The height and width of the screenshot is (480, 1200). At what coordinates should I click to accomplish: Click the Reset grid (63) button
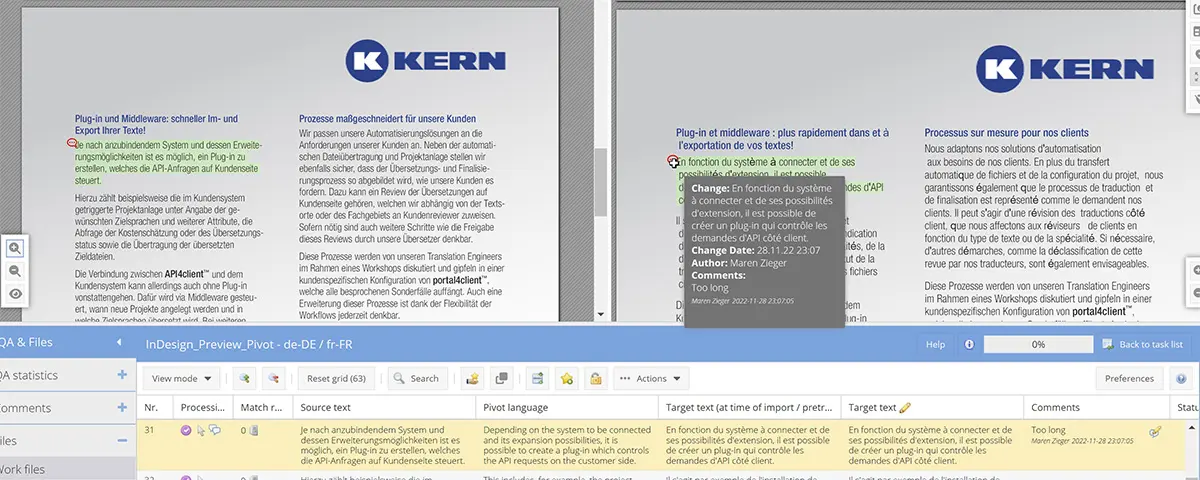pos(336,379)
